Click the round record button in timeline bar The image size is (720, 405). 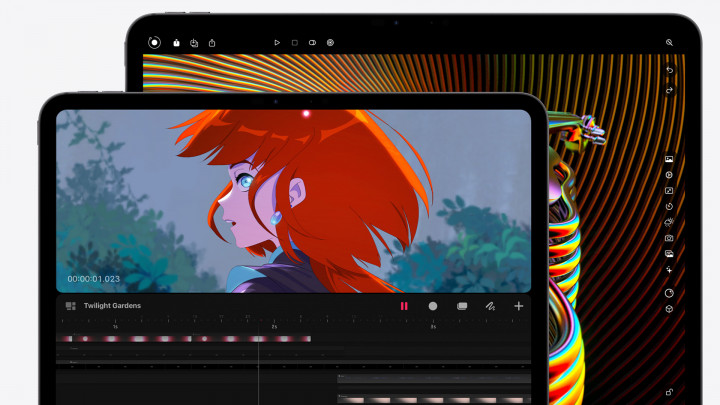click(x=433, y=306)
